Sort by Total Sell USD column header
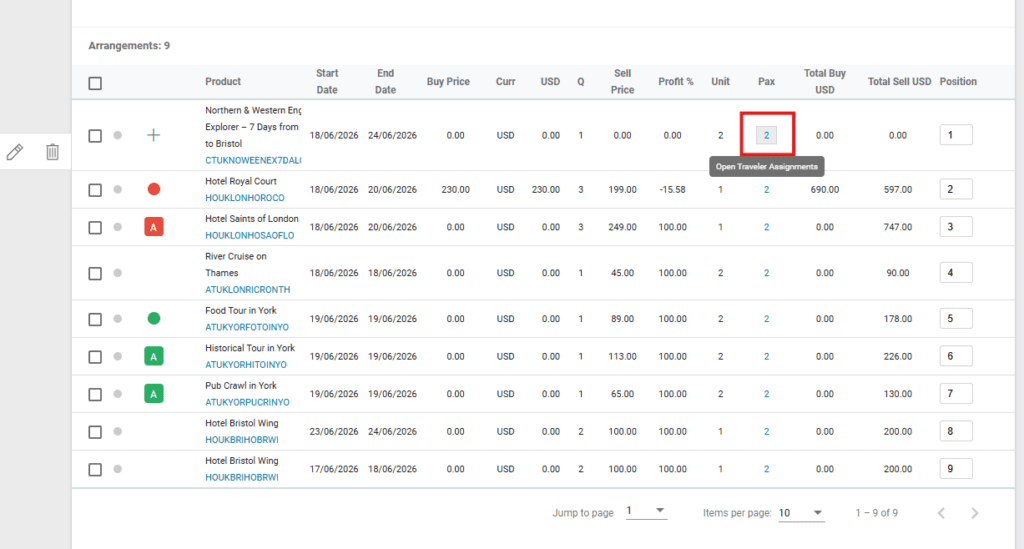Screen dimensions: 1024x549 (899, 82)
